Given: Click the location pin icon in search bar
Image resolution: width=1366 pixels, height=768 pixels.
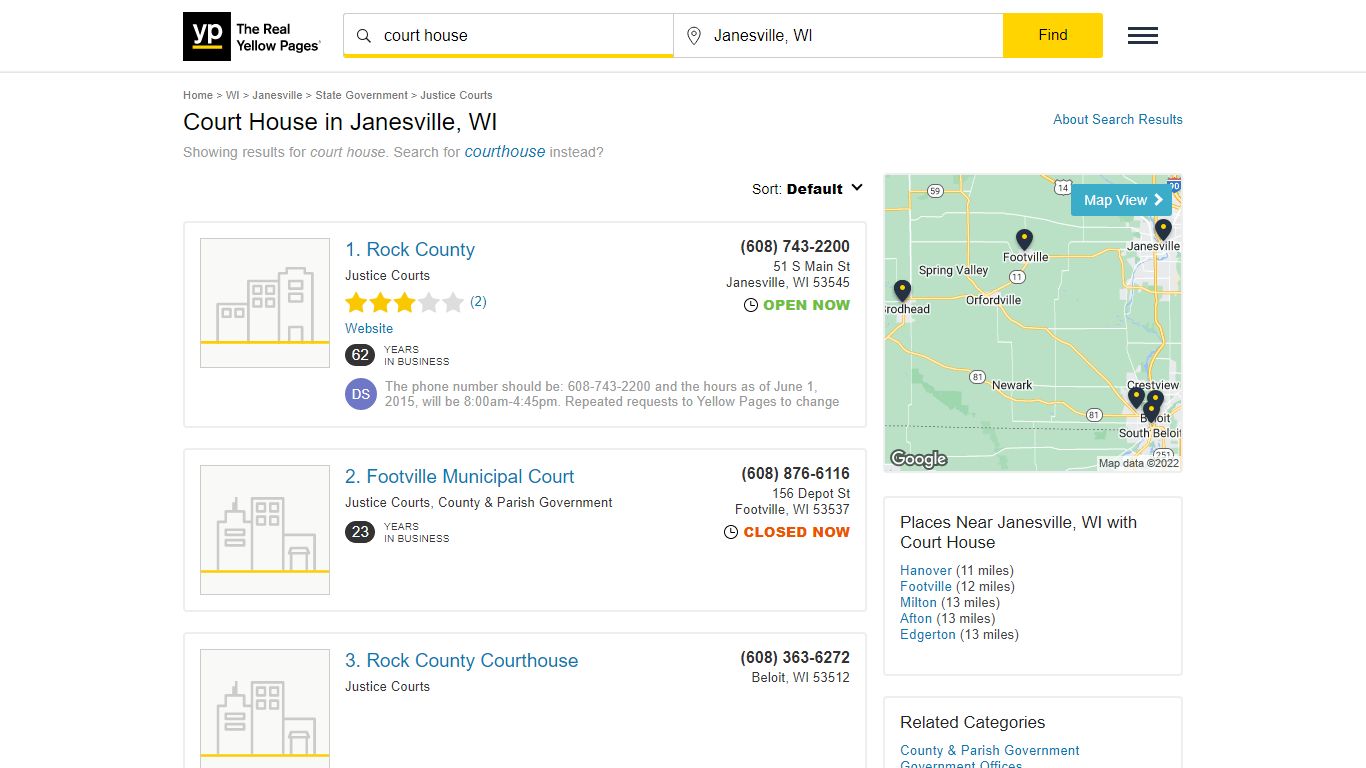Looking at the screenshot, I should click(x=694, y=36).
